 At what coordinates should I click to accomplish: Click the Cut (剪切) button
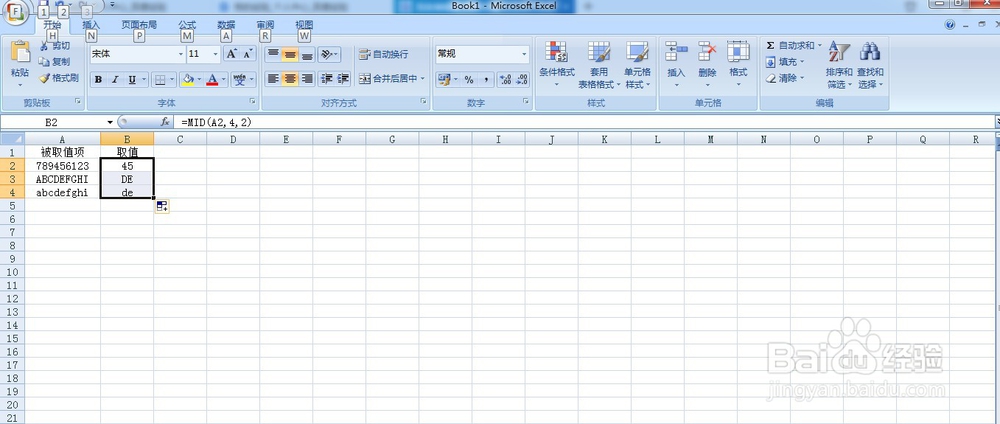tap(54, 46)
